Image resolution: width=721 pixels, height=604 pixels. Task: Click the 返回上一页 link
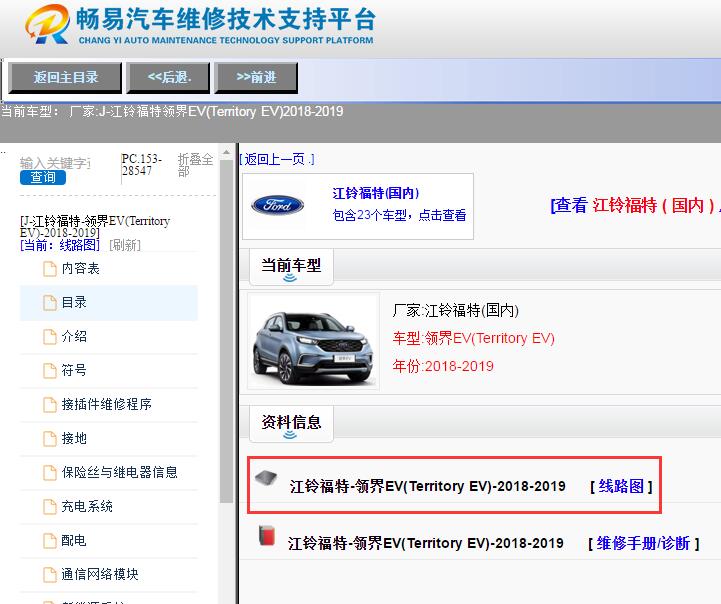pyautogui.click(x=277, y=160)
